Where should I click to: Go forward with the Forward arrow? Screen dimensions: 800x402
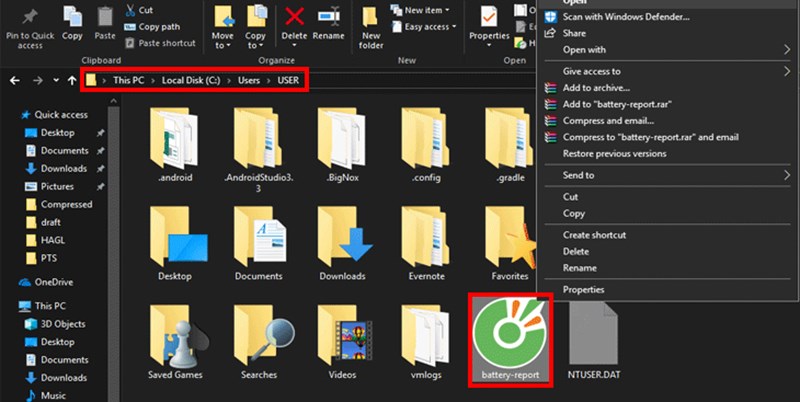pyautogui.click(x=38, y=80)
